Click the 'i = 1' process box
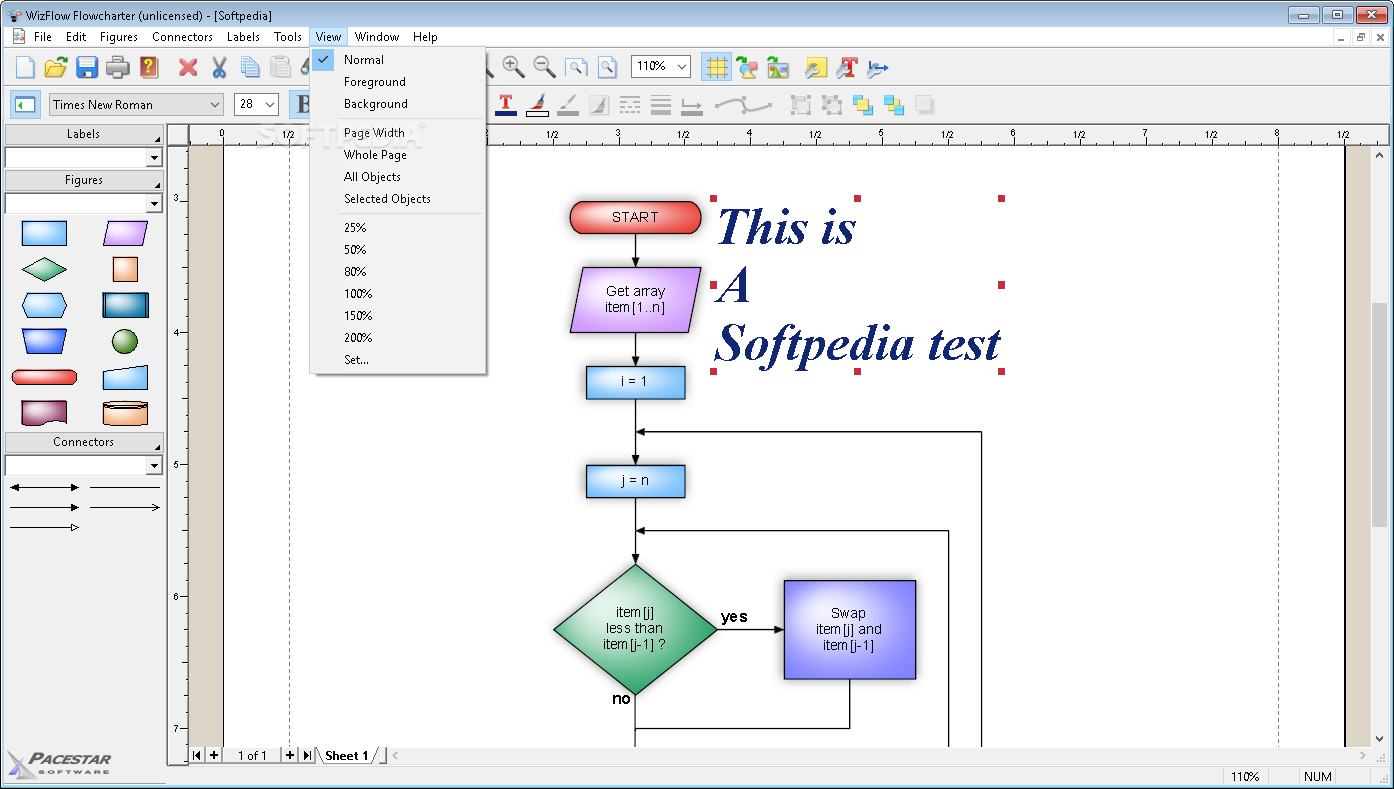Viewport: 1394px width, 789px height. click(x=635, y=382)
